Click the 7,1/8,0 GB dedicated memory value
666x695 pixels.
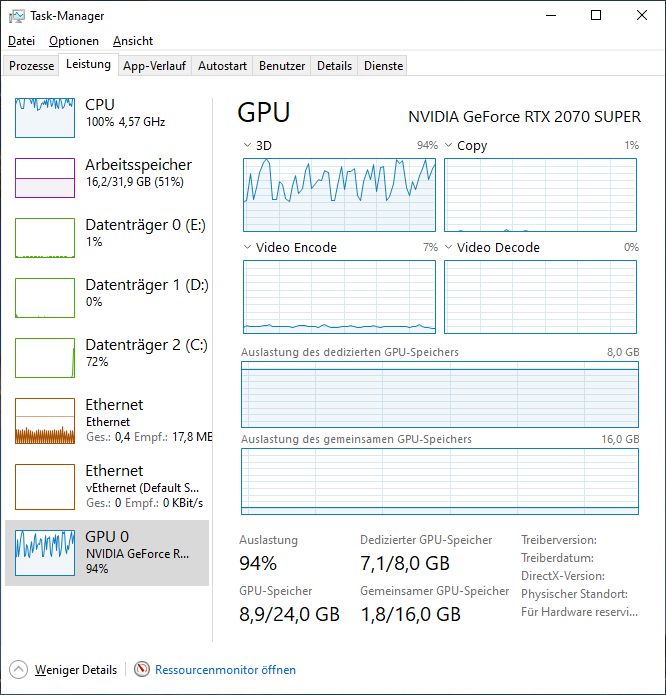coord(405,563)
